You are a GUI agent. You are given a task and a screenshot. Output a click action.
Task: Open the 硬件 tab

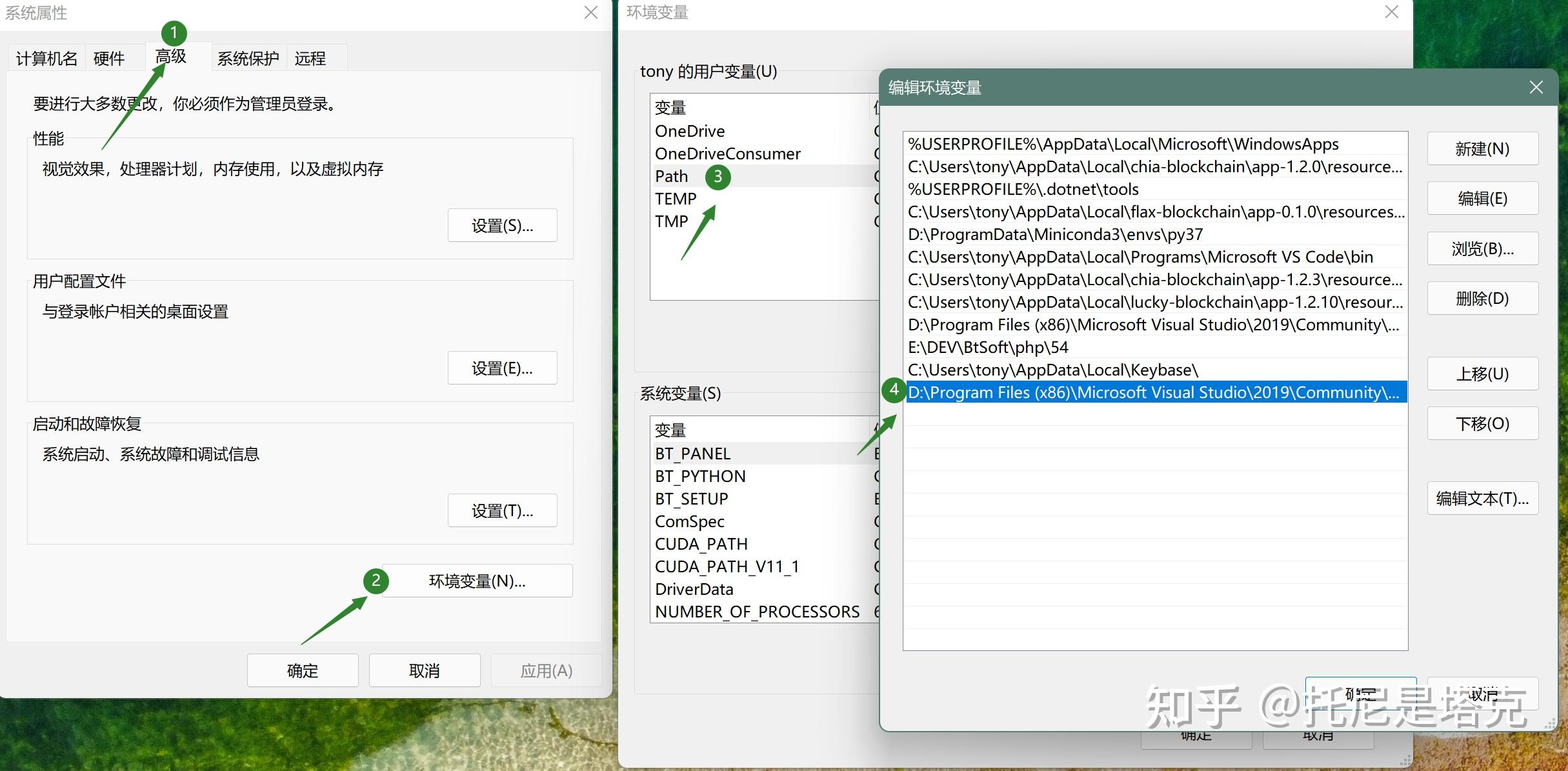click(x=108, y=59)
